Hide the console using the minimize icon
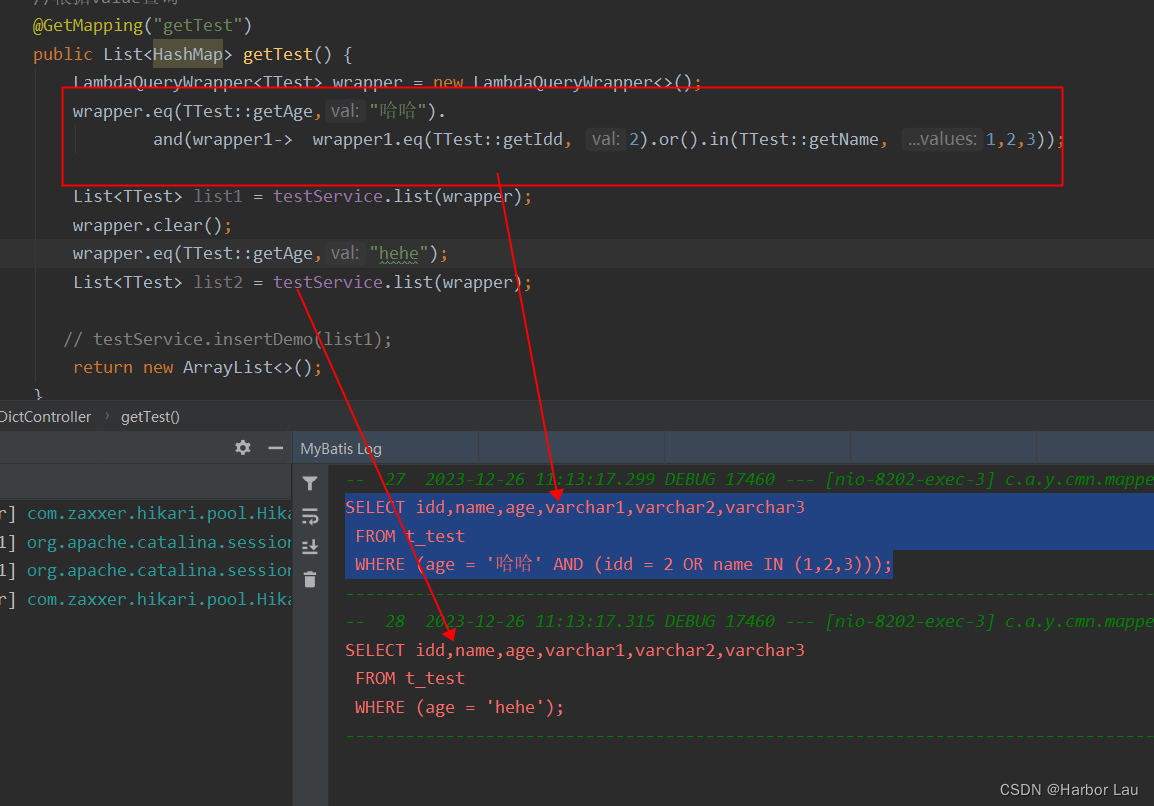Image resolution: width=1154 pixels, height=806 pixels. tap(276, 448)
